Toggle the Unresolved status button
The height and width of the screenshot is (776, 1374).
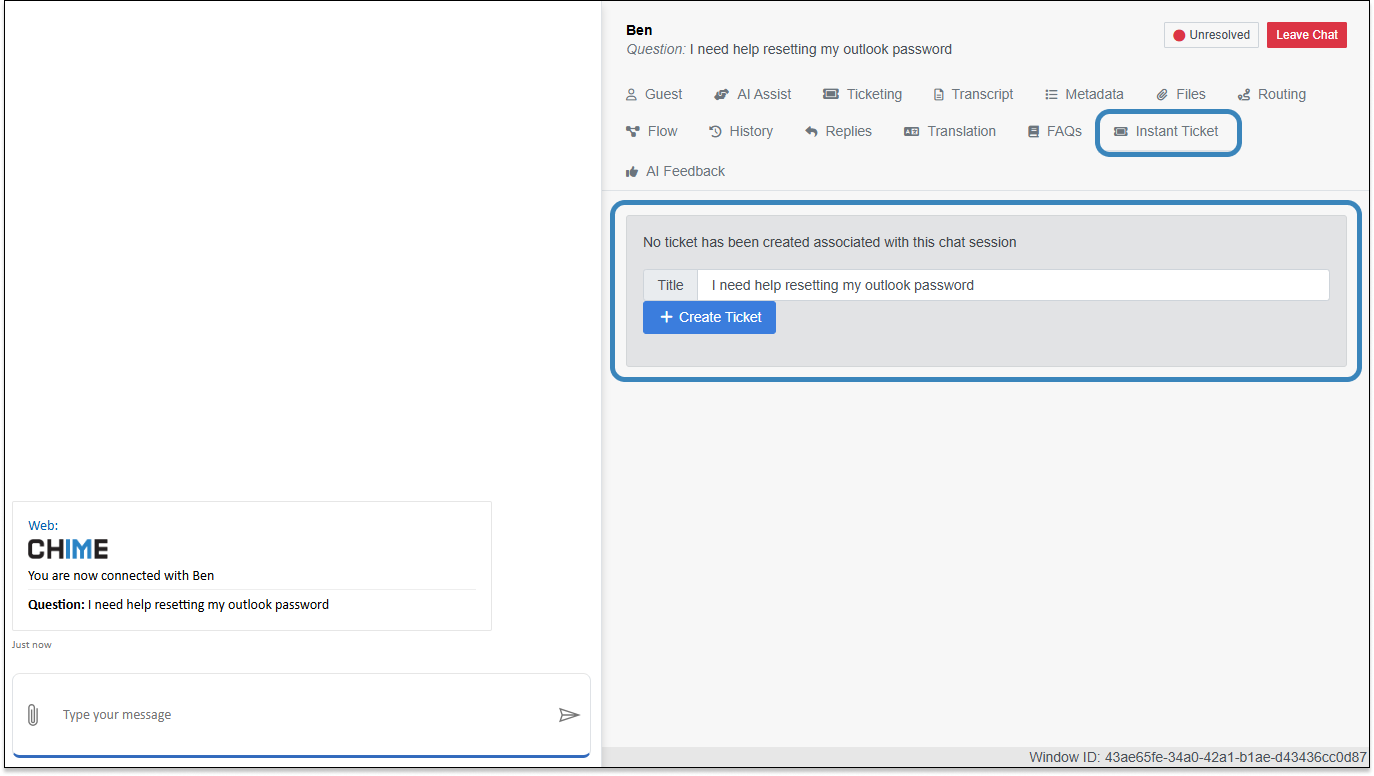coord(1211,35)
